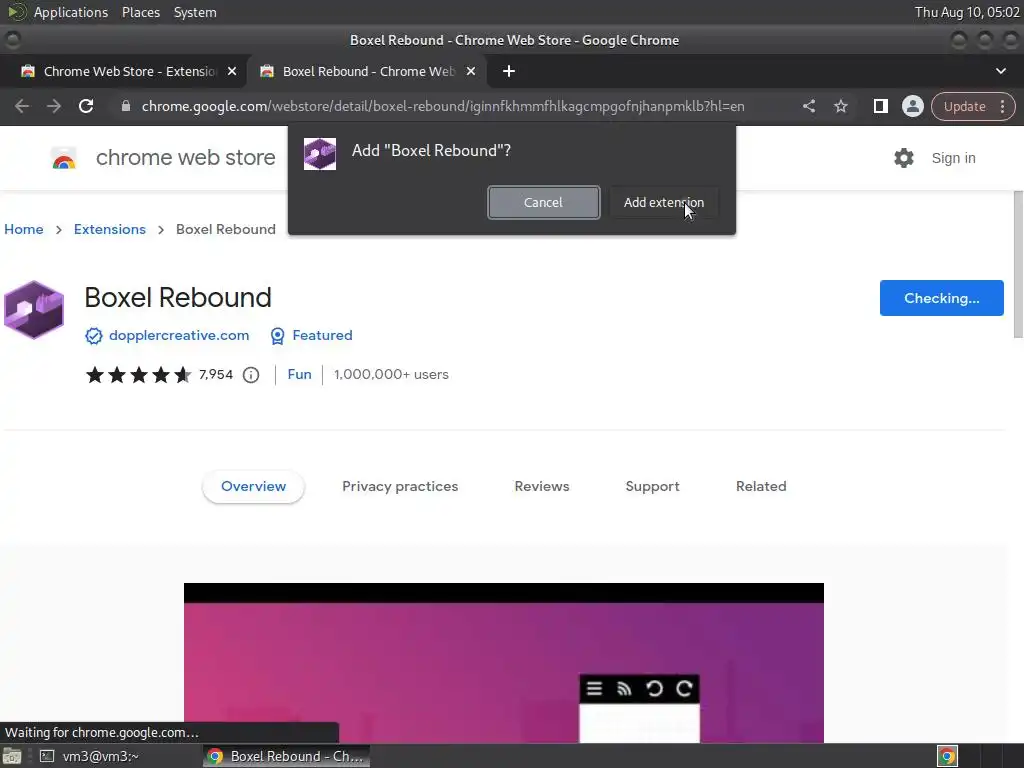Click the address bar URL
Screen dimensions: 1024x768
[x=443, y=106]
